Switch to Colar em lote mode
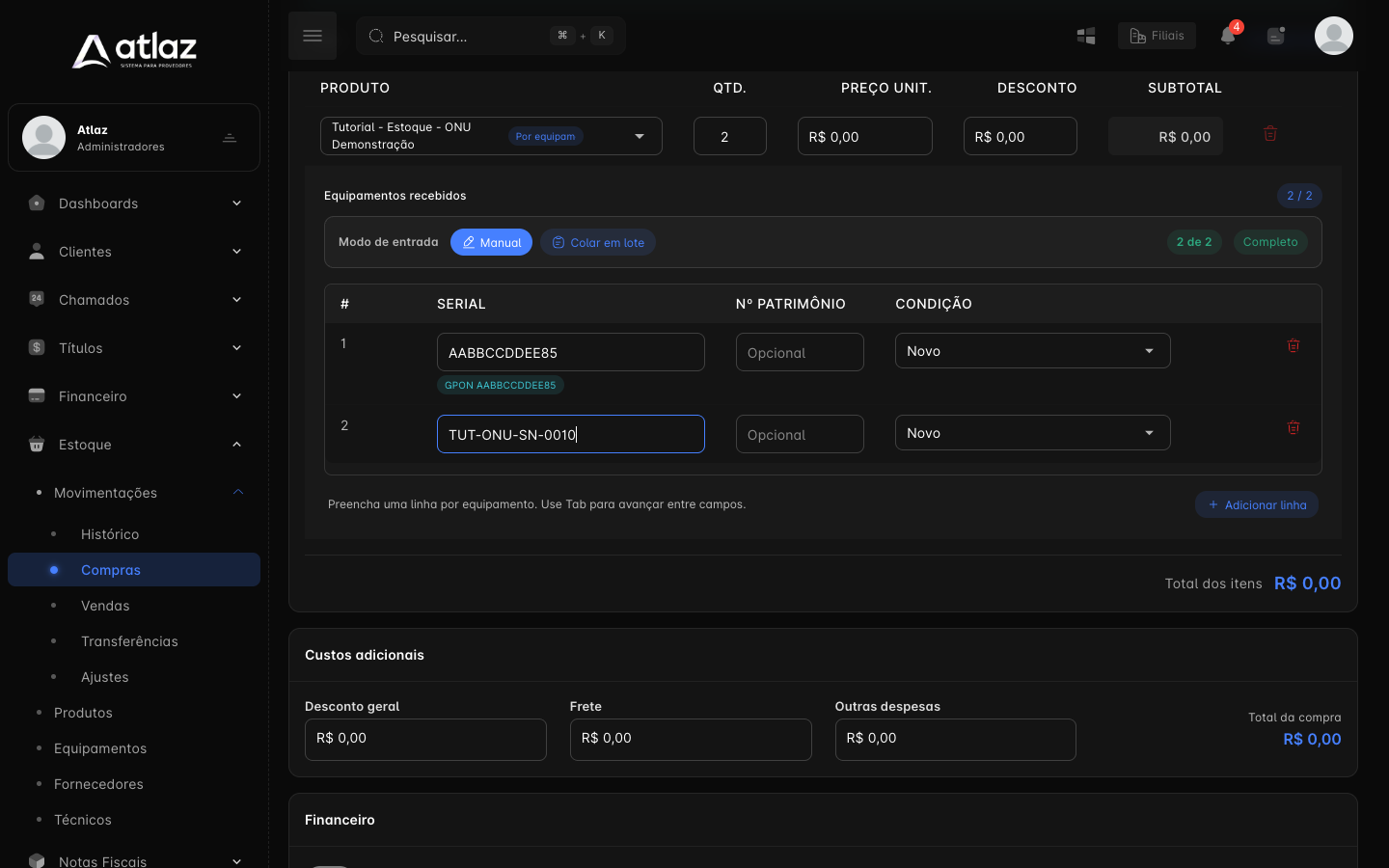The image size is (1389, 868). [x=598, y=242]
